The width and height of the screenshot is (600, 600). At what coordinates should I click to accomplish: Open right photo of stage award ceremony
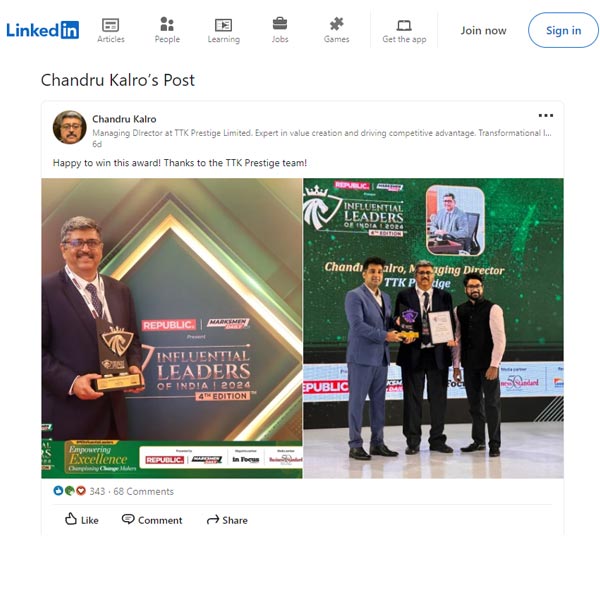[434, 328]
